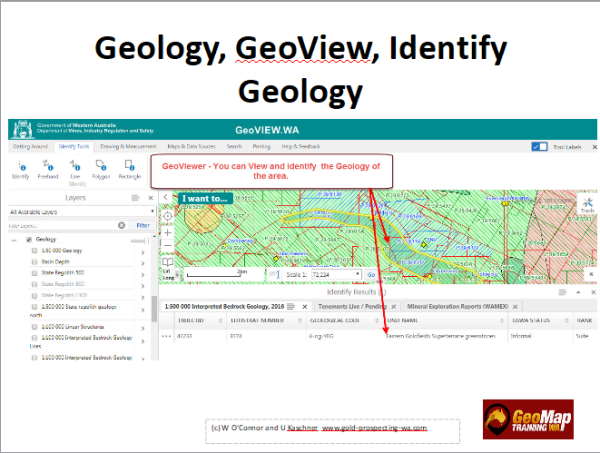The image size is (600, 453).
Task: Close the Interpreted Bedrock Geology tab
Action: 305,306
